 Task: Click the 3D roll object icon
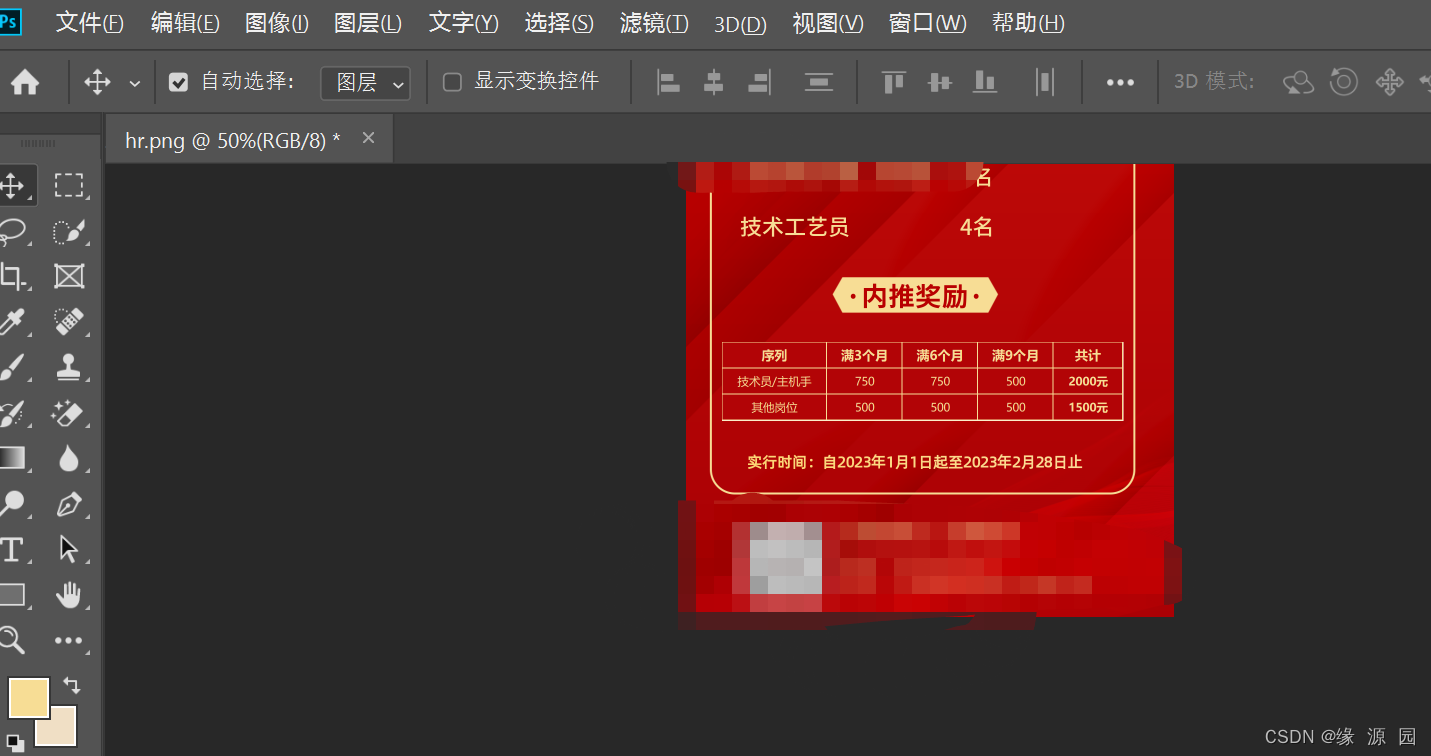[1343, 82]
